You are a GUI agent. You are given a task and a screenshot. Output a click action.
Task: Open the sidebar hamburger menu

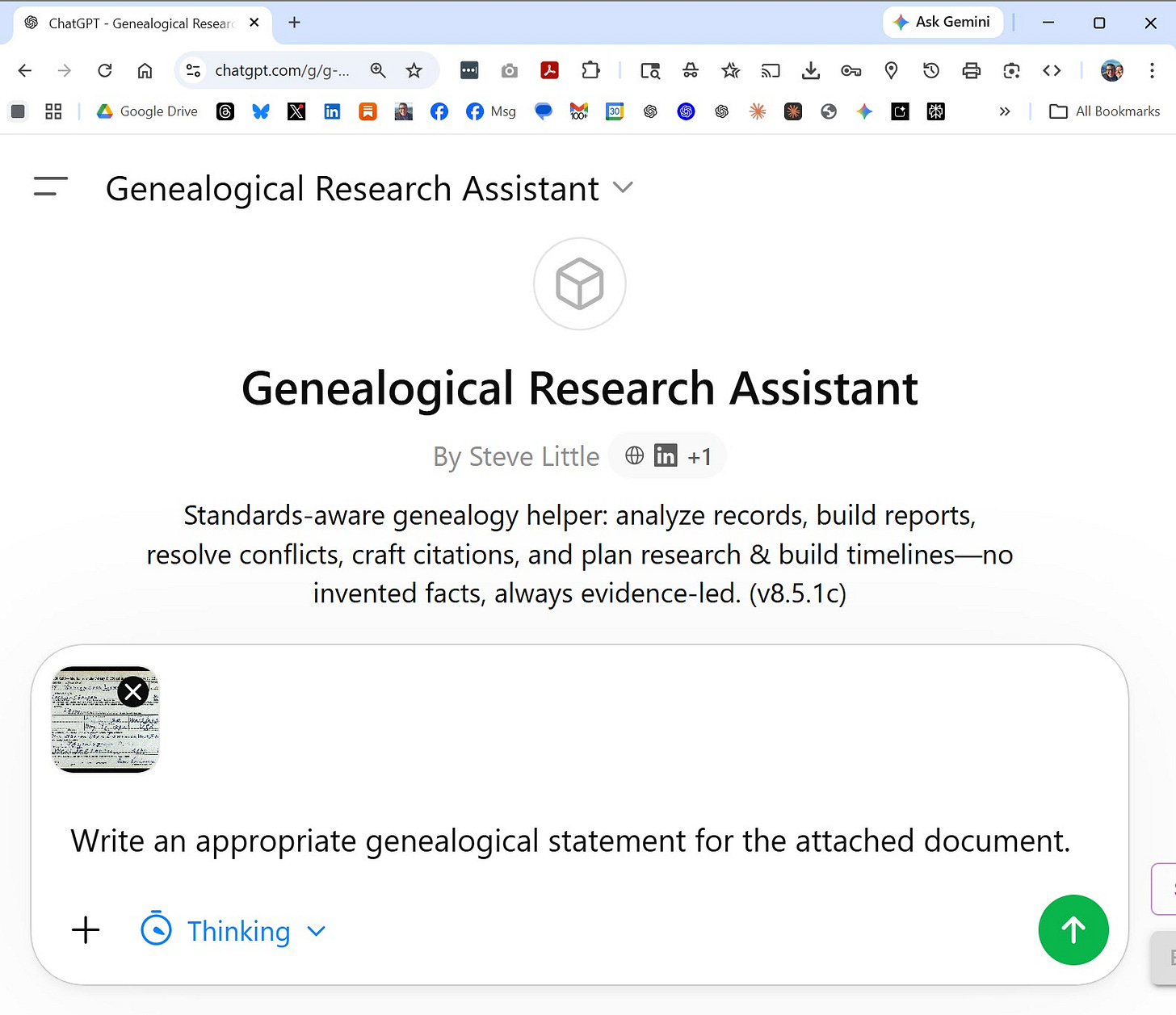point(50,187)
